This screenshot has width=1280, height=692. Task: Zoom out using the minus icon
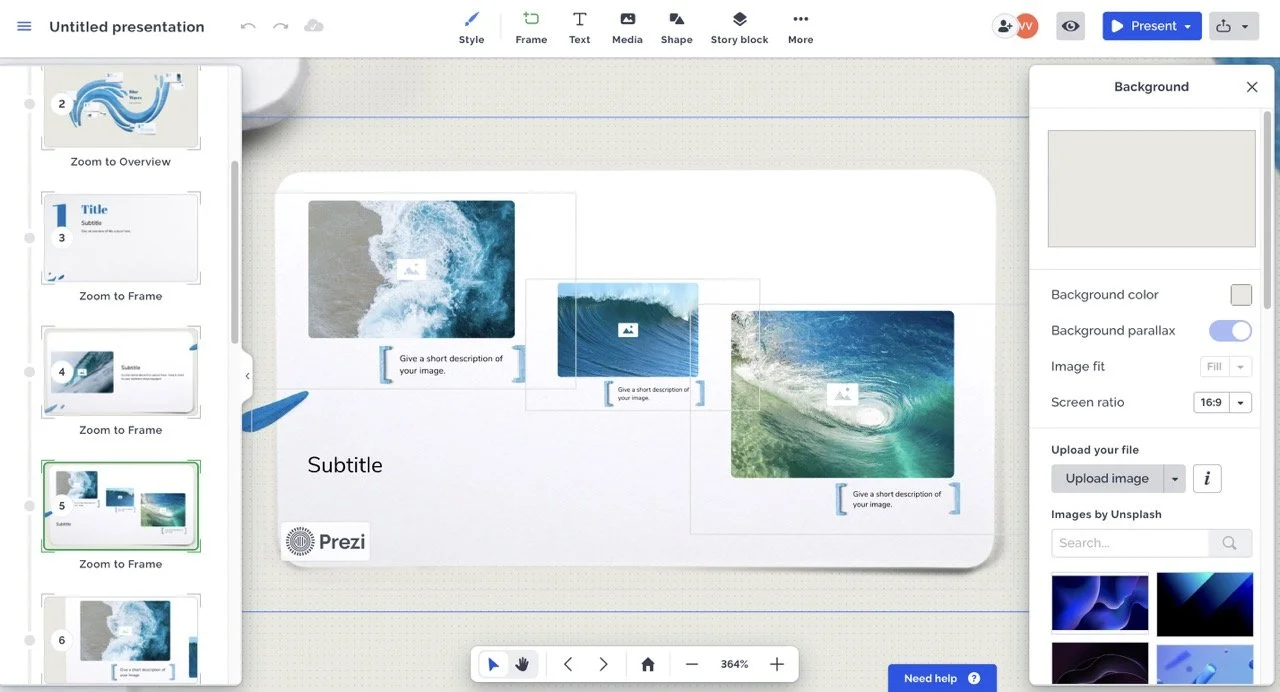point(691,663)
